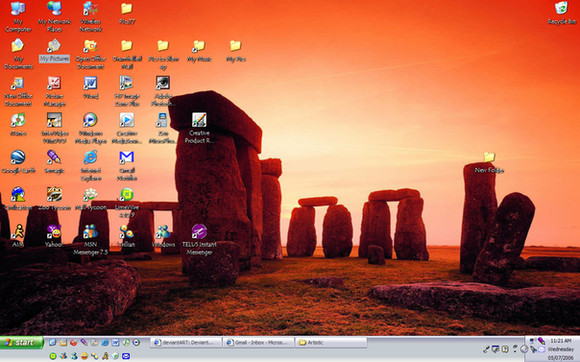Click the highlighted My Pictures shortcut
The height and width of the screenshot is (362, 580).
54,51
